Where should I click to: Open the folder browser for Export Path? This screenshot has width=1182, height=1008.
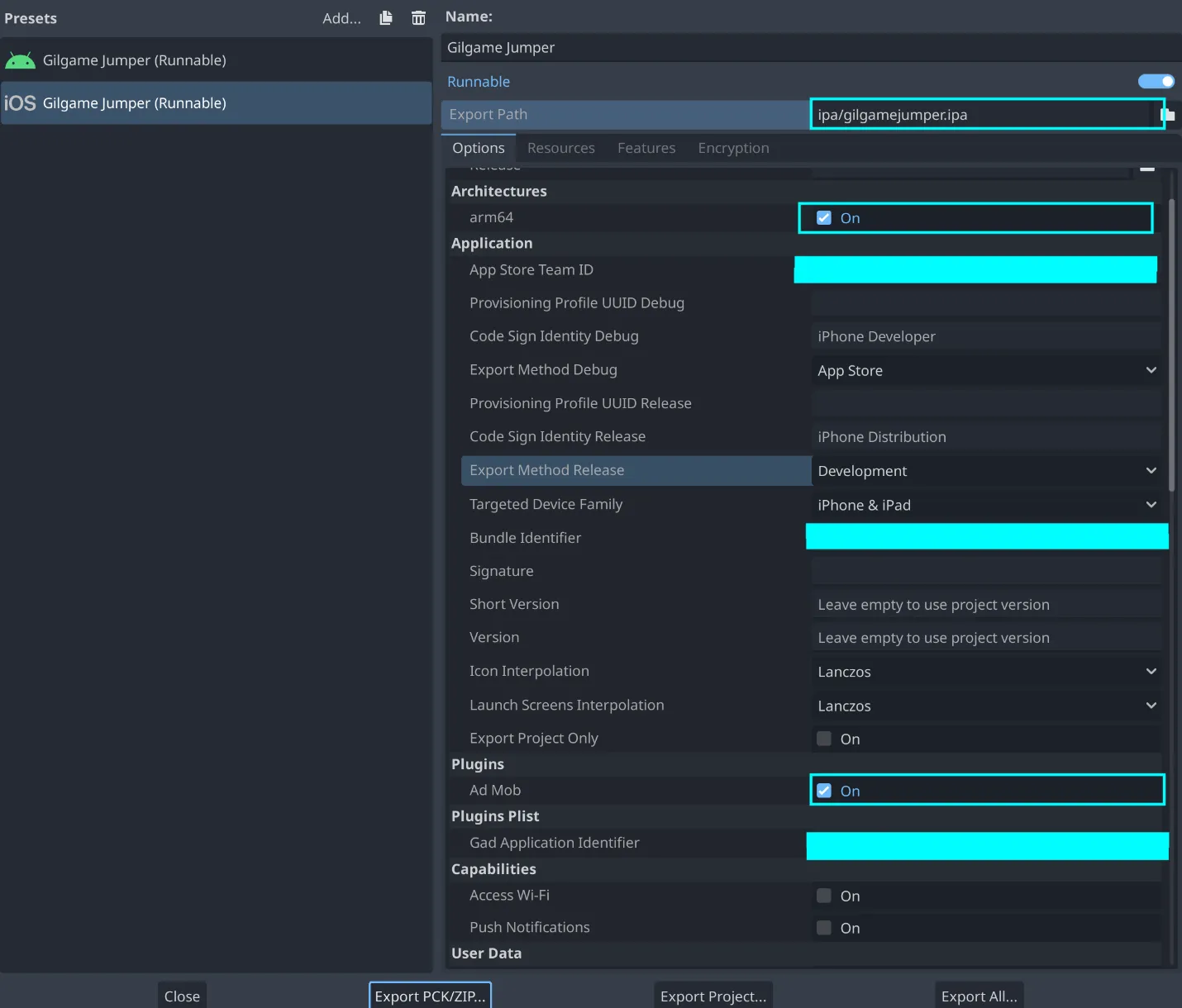point(1169,115)
